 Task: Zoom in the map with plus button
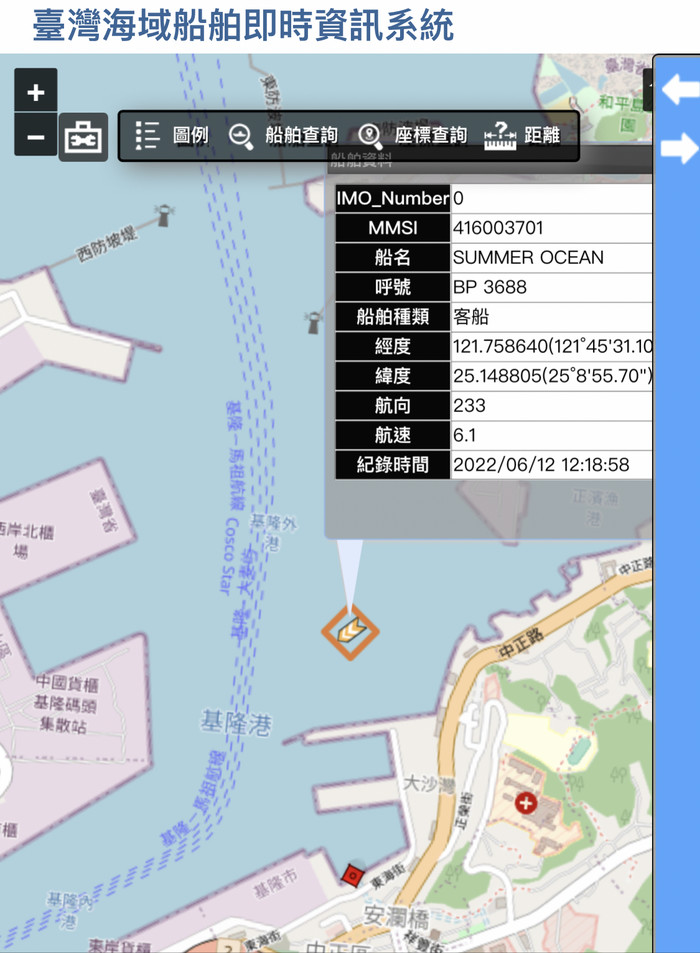36,93
